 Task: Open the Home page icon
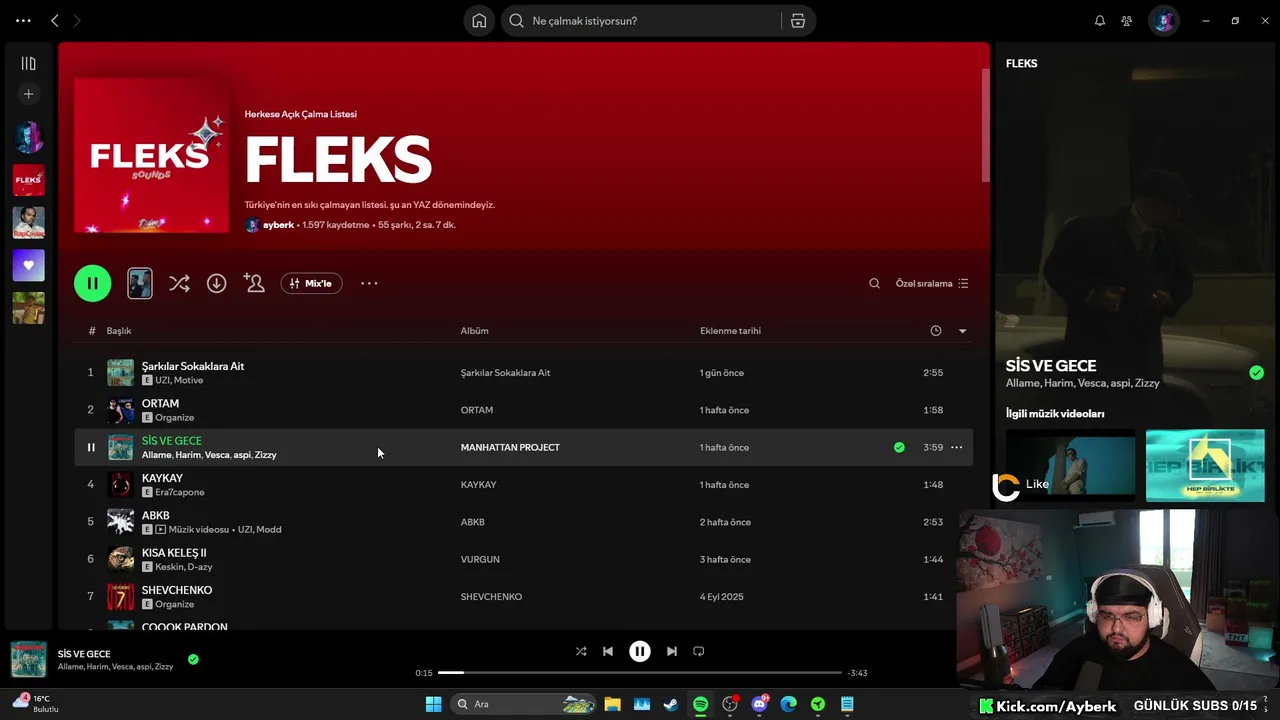click(x=479, y=21)
